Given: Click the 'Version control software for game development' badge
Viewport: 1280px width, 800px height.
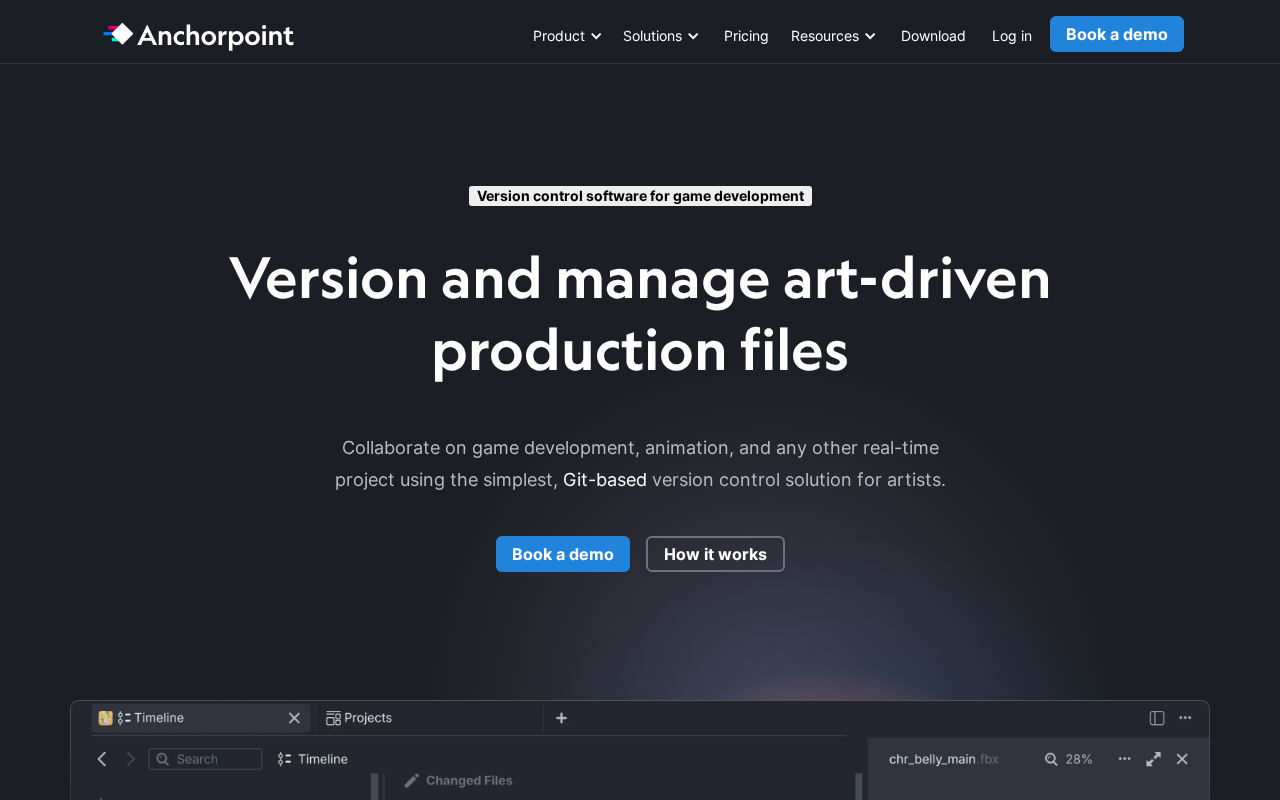Looking at the screenshot, I should click(x=640, y=196).
